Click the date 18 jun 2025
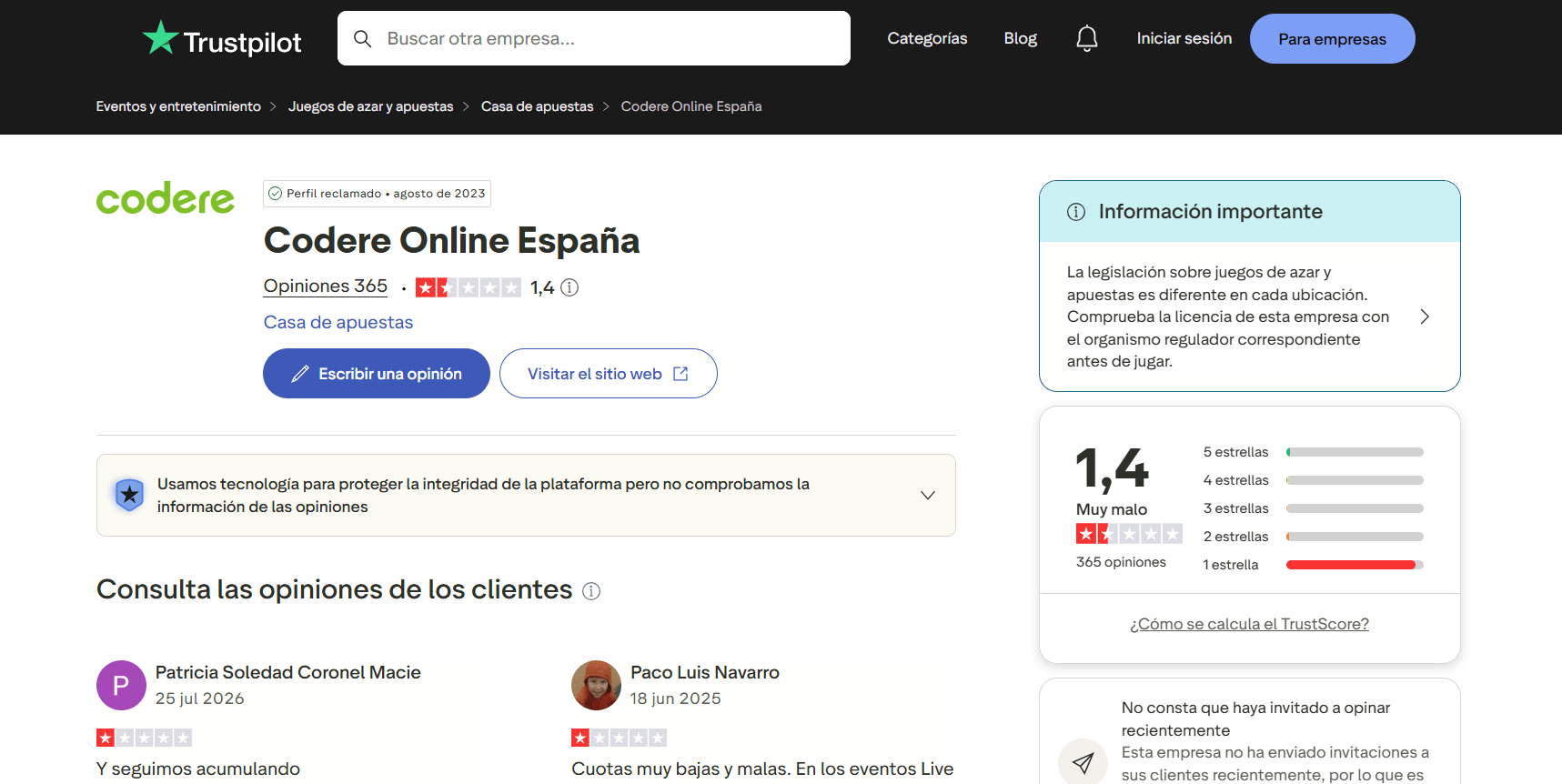This screenshot has height=784, width=1562. 676,699
